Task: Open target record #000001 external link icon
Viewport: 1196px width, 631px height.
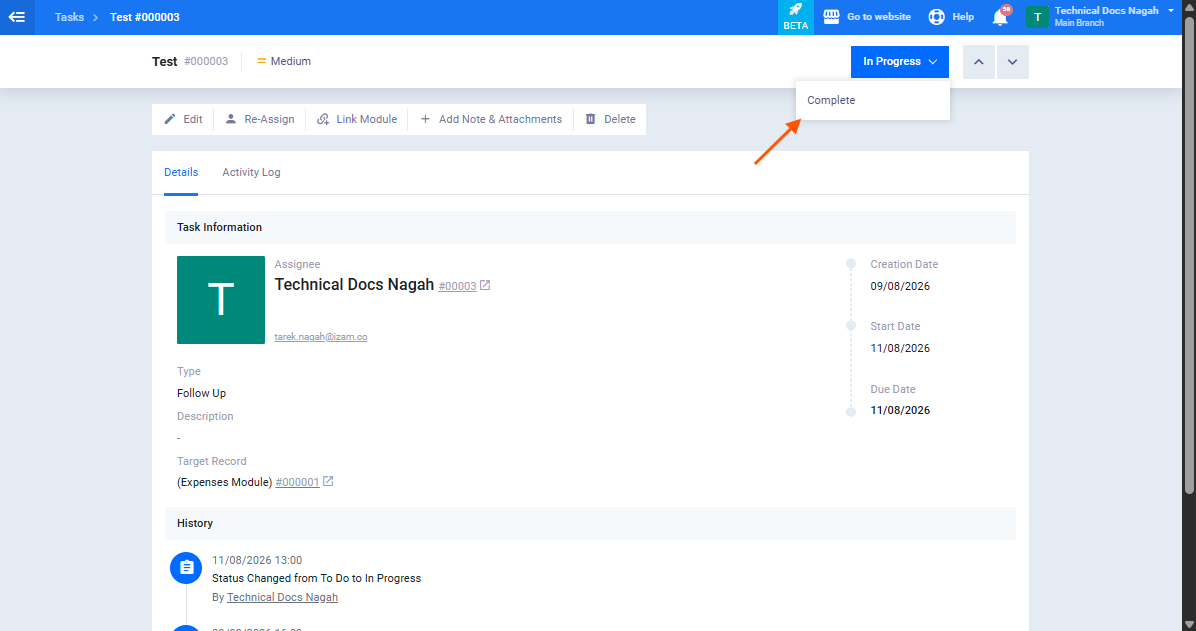Action: [x=328, y=481]
